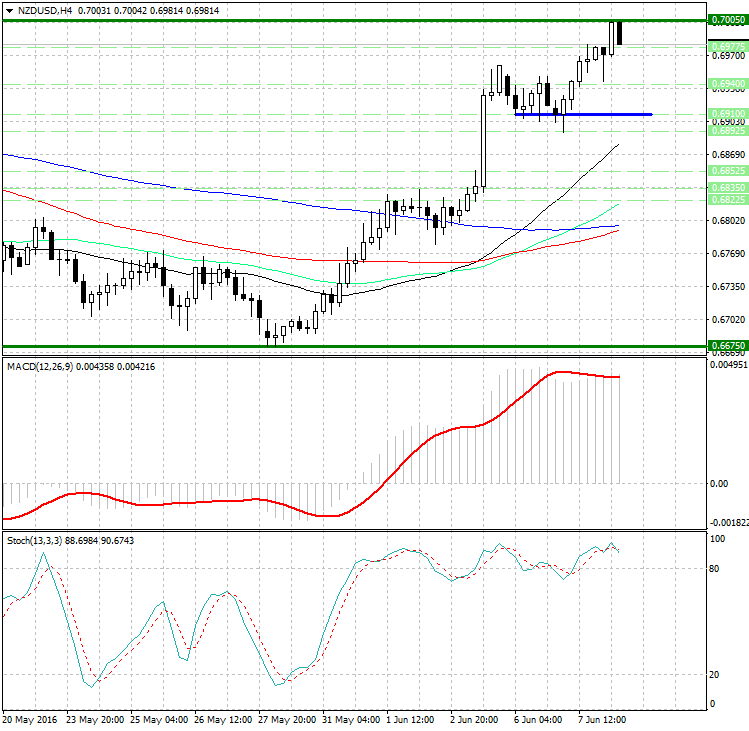This screenshot has width=749, height=731.
Task: Select the green horizontal line at 0.66750
Action: tap(354, 346)
